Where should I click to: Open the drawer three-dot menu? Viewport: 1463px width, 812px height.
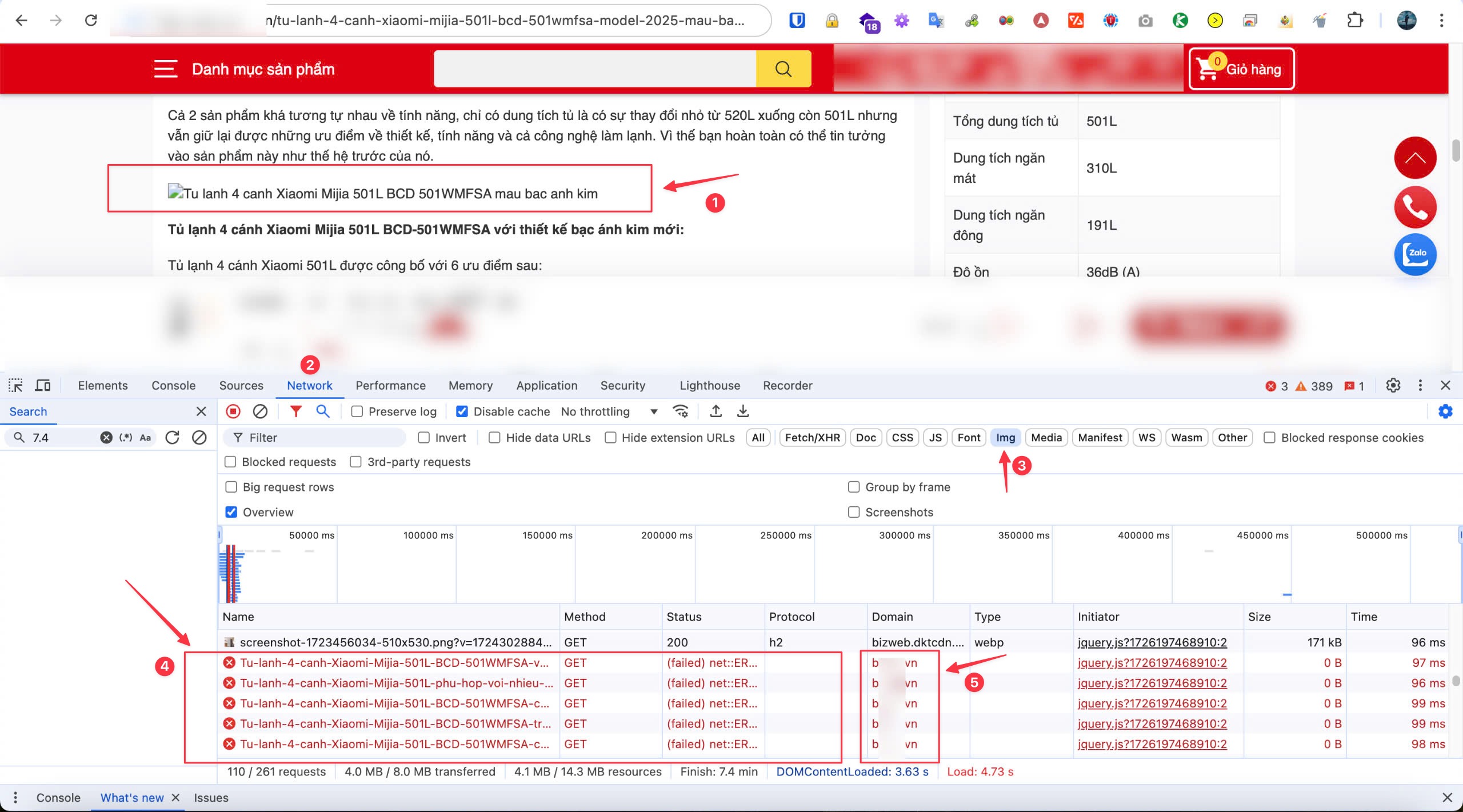(15, 798)
